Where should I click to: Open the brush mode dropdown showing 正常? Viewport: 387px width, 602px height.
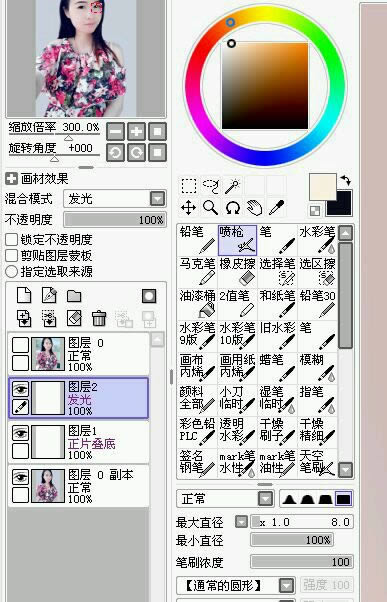pyautogui.click(x=225, y=499)
